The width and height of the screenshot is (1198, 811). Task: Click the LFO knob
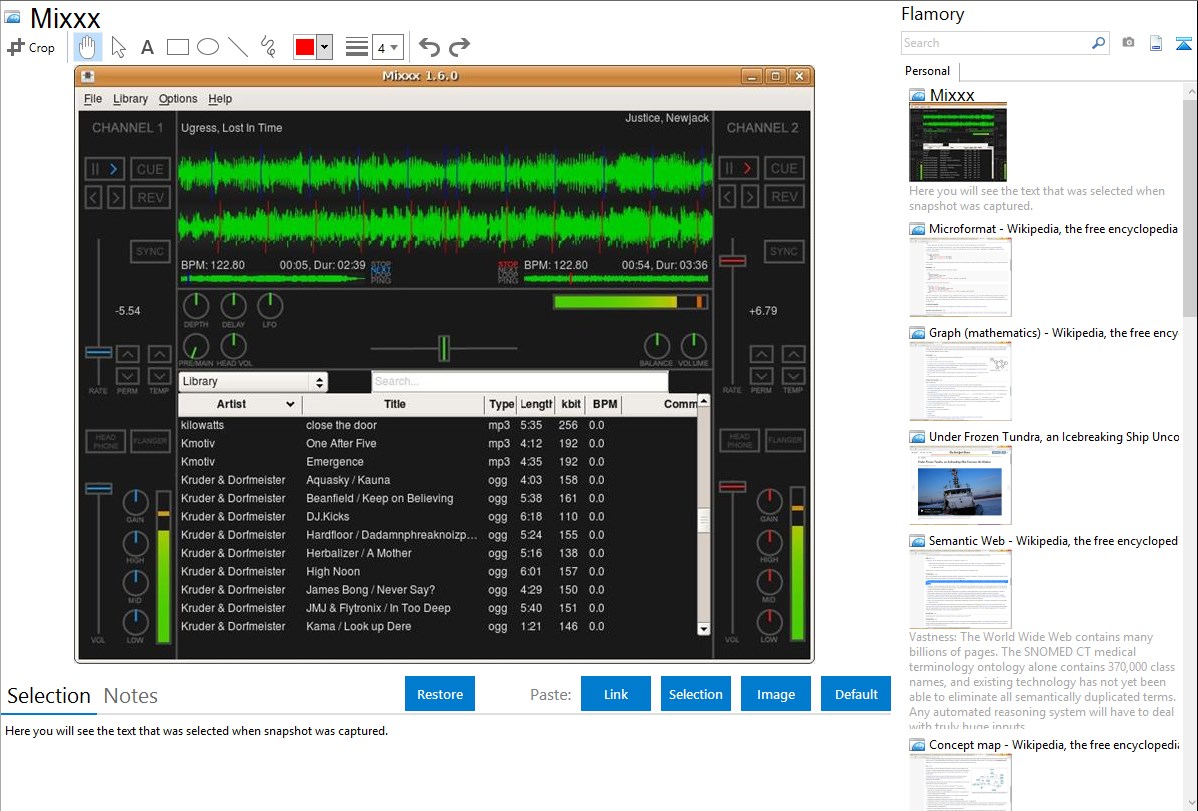pos(270,306)
